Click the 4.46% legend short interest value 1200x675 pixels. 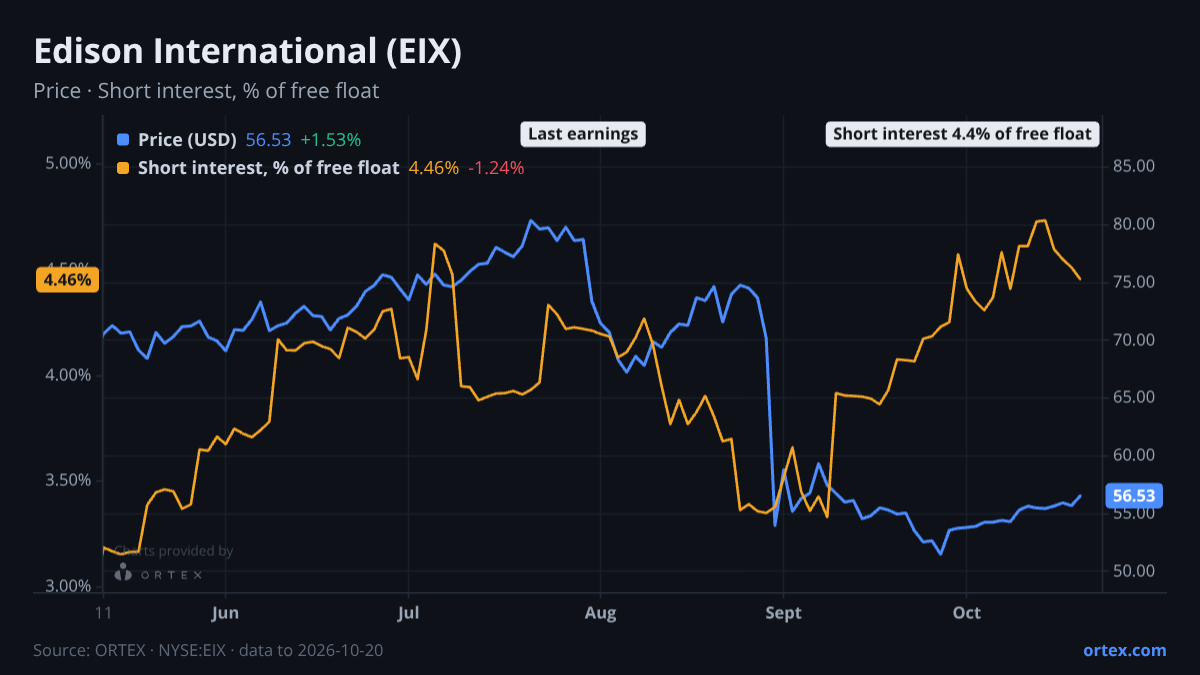coord(434,168)
